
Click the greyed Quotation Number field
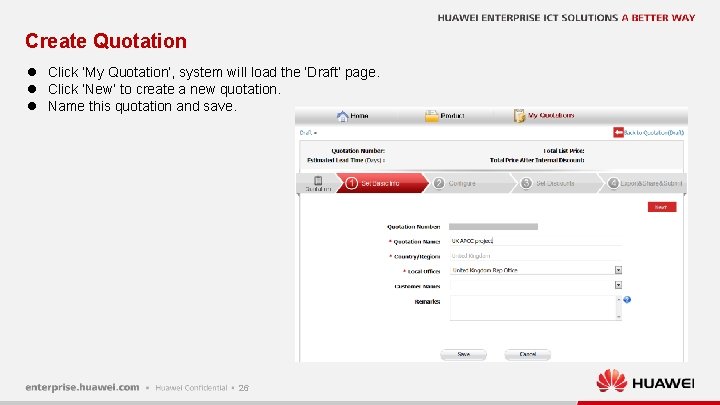(493, 226)
